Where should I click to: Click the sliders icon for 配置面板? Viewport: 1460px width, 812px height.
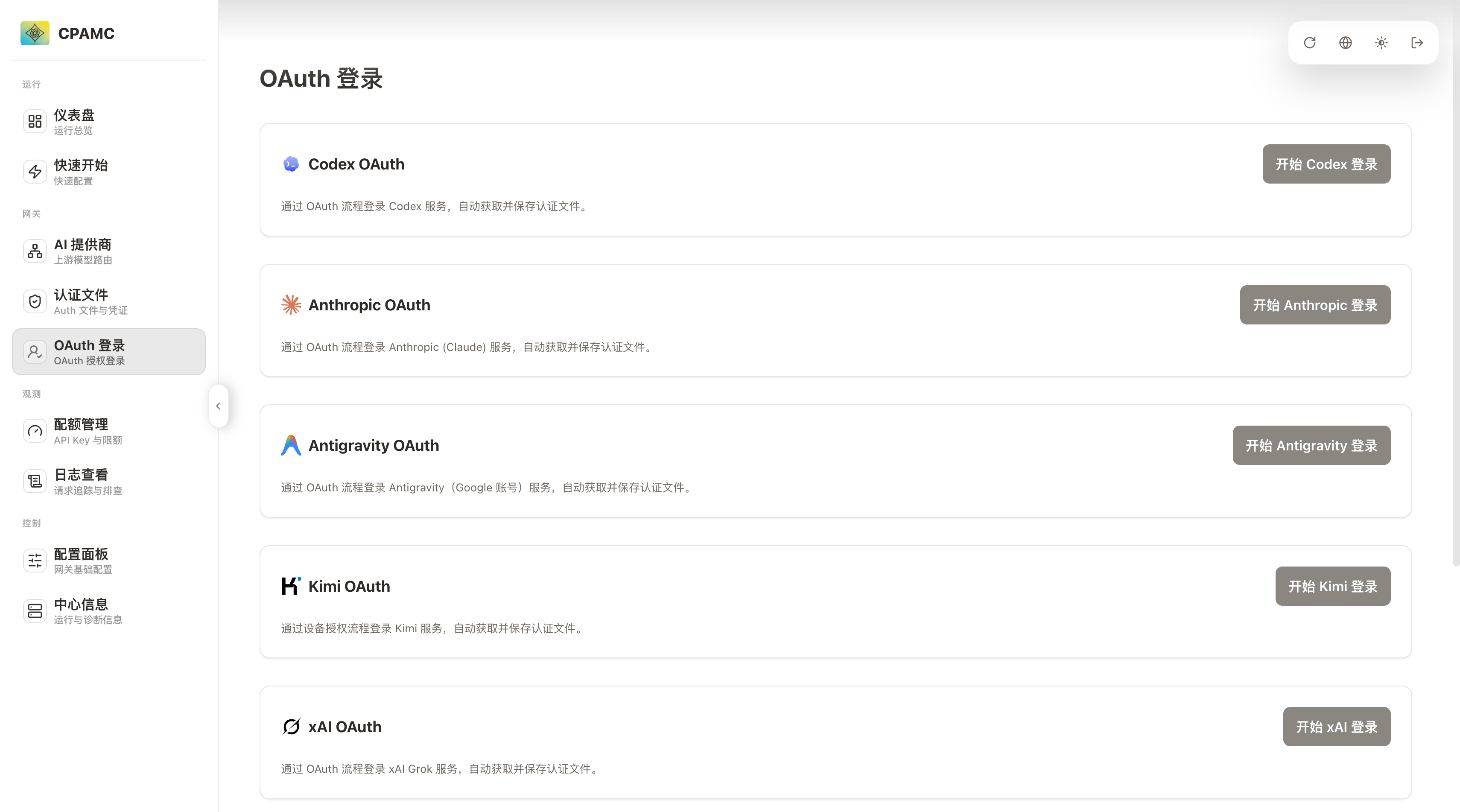[x=35, y=561]
